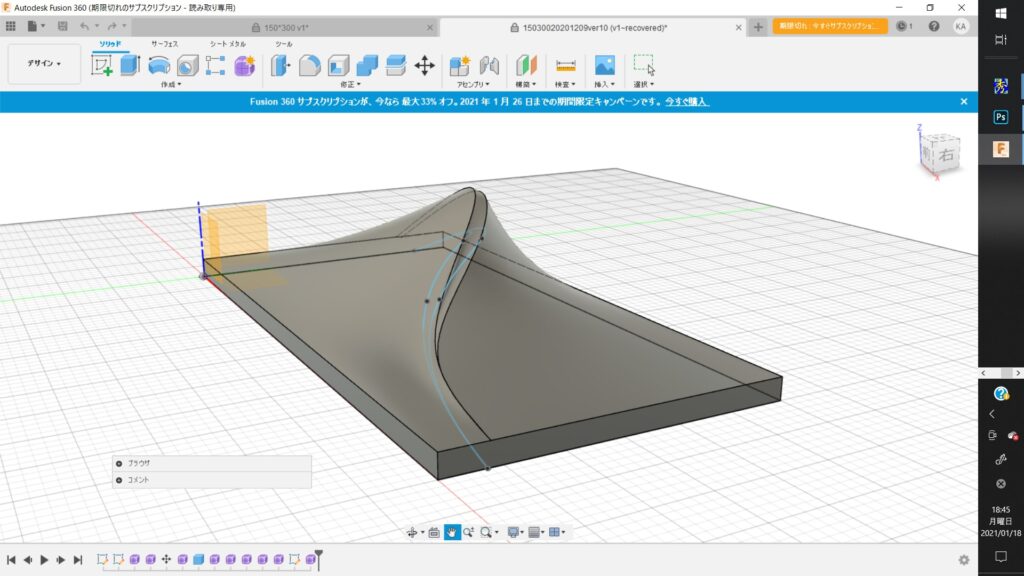Open the 修正 modify dropdown menu

pos(350,85)
